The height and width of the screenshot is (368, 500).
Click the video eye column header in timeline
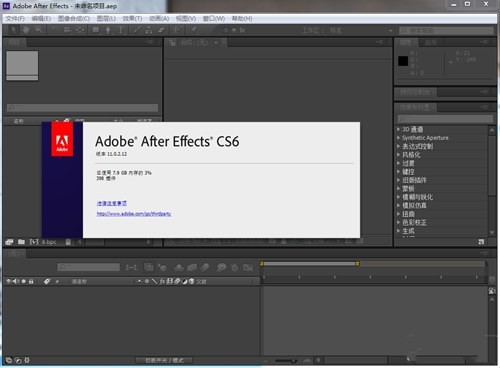[x=8, y=281]
